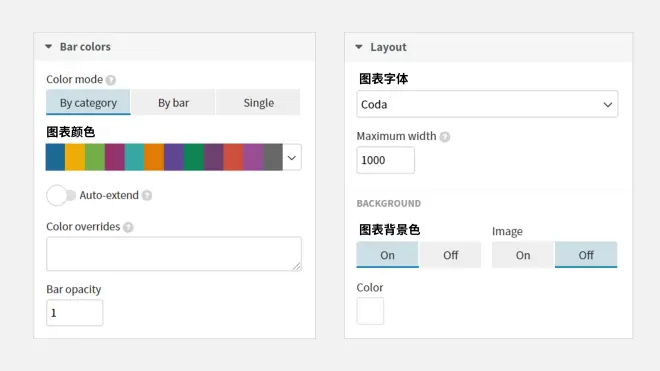
Task: Select Off for background Image
Action: [586, 255]
